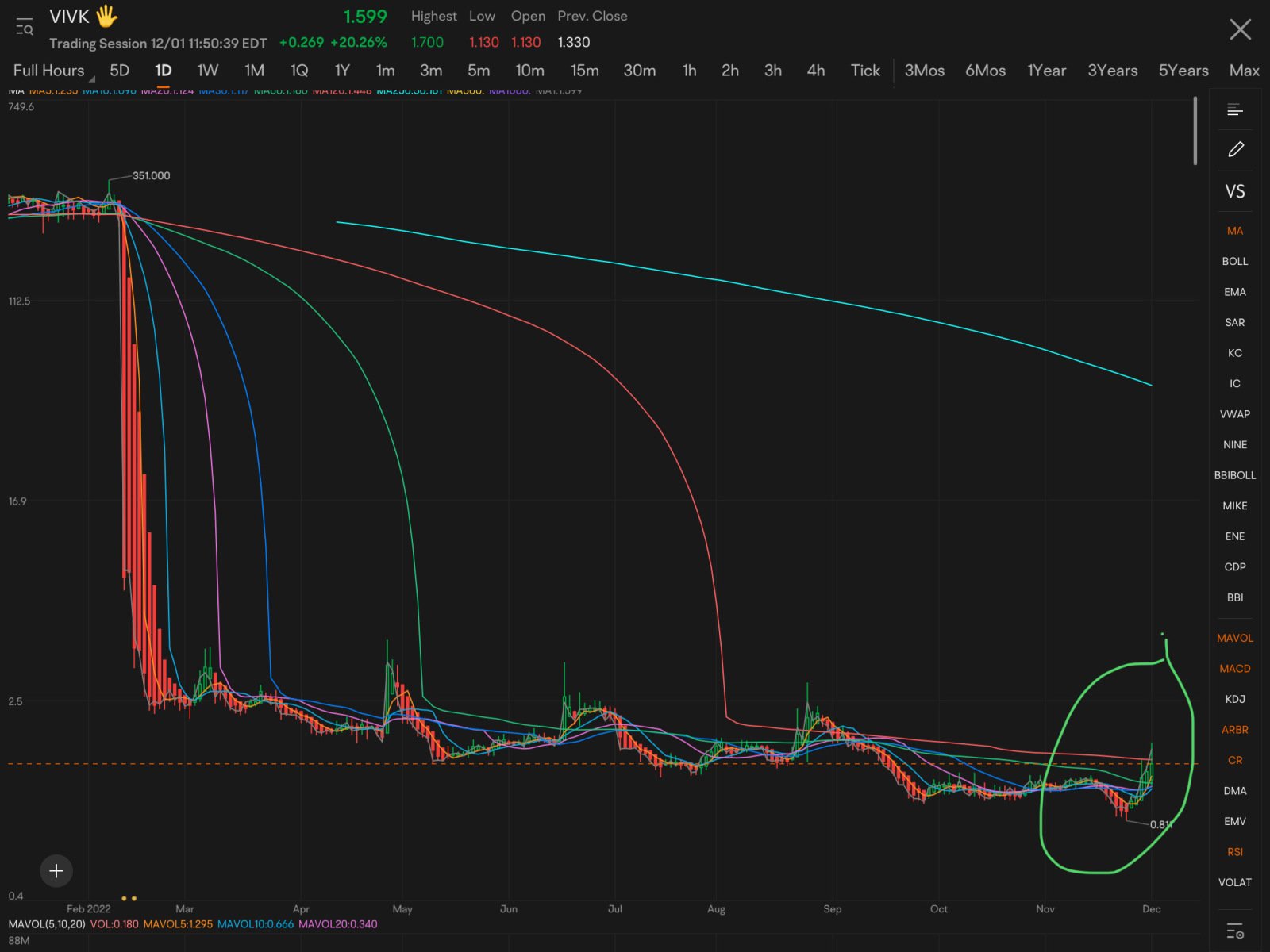Show the 5Years range
Viewport: 1270px width, 952px height.
(1183, 71)
